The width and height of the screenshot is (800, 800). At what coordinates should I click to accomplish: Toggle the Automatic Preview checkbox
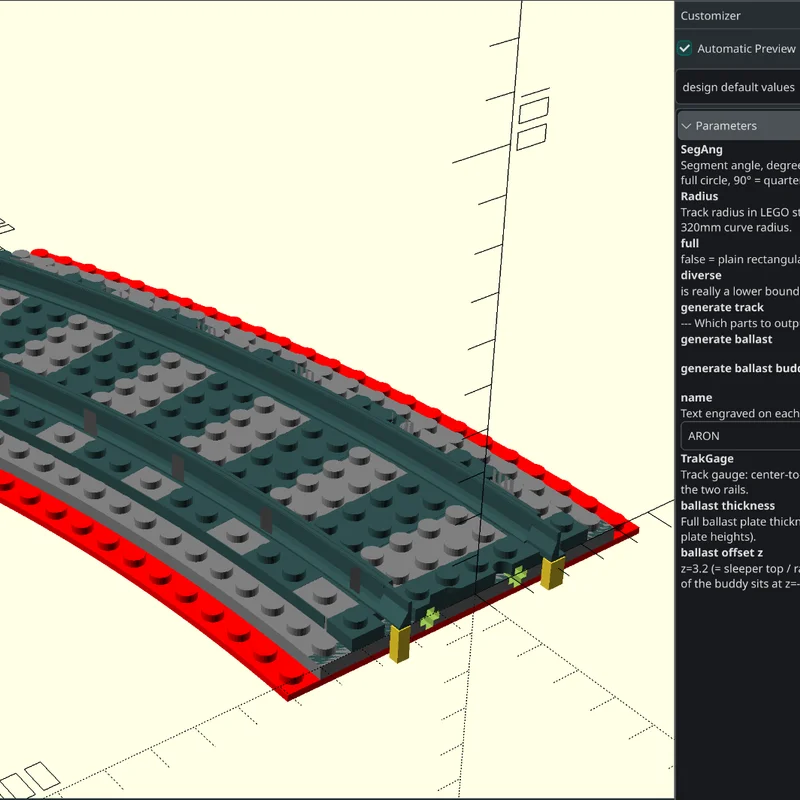tap(685, 48)
